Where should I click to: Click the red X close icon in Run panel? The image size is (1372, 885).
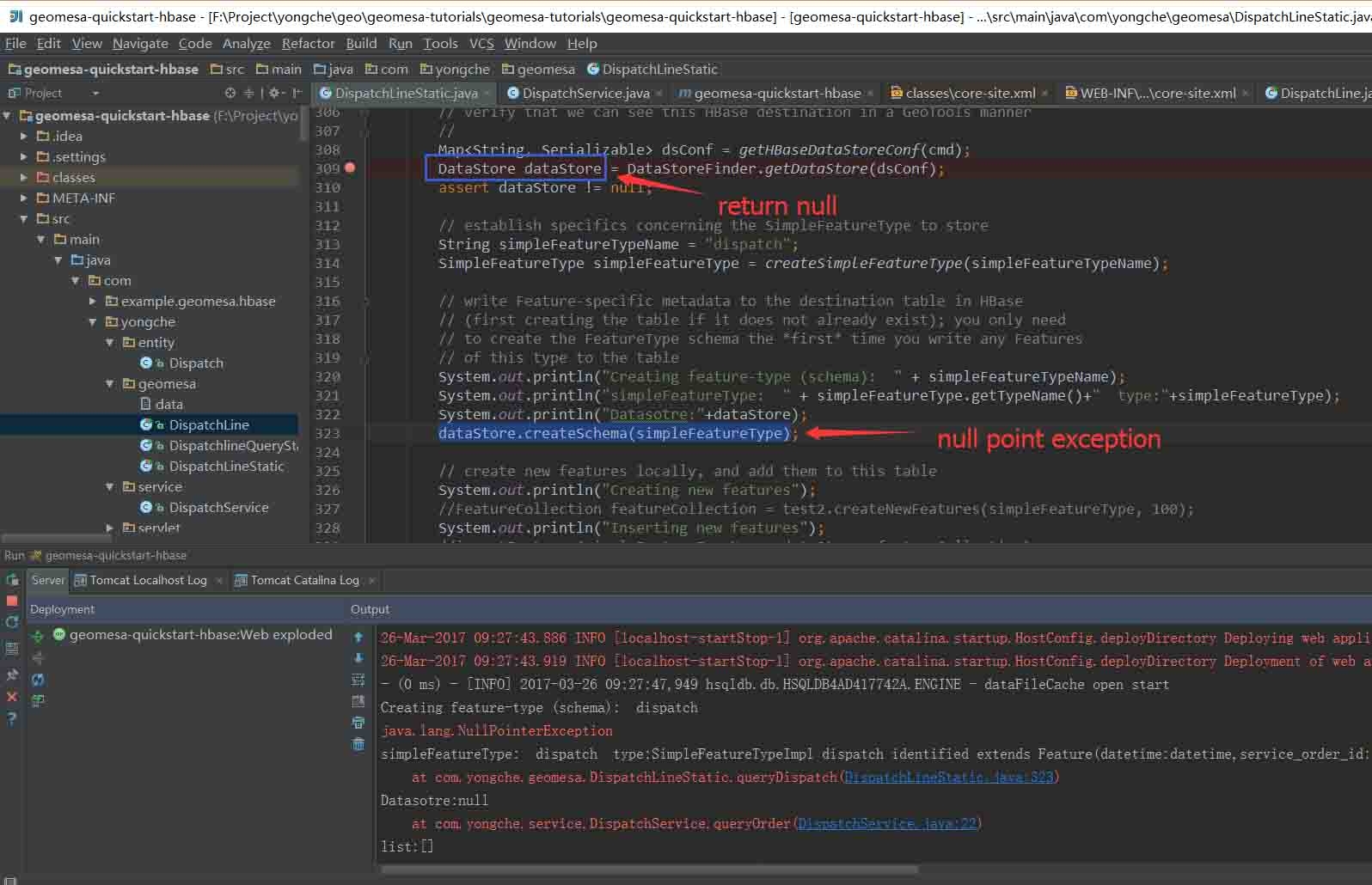(12, 697)
